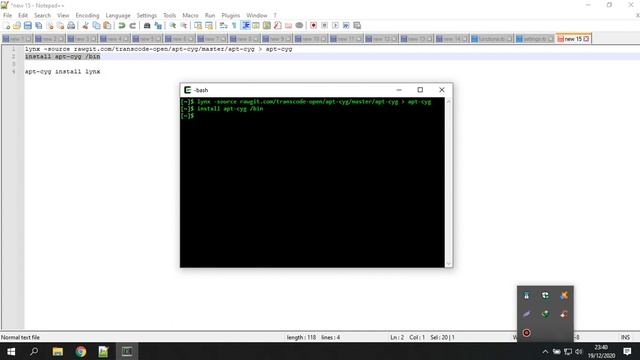Click editor line 'apt-cyg install lynx'
The image size is (640, 360).
62,71
